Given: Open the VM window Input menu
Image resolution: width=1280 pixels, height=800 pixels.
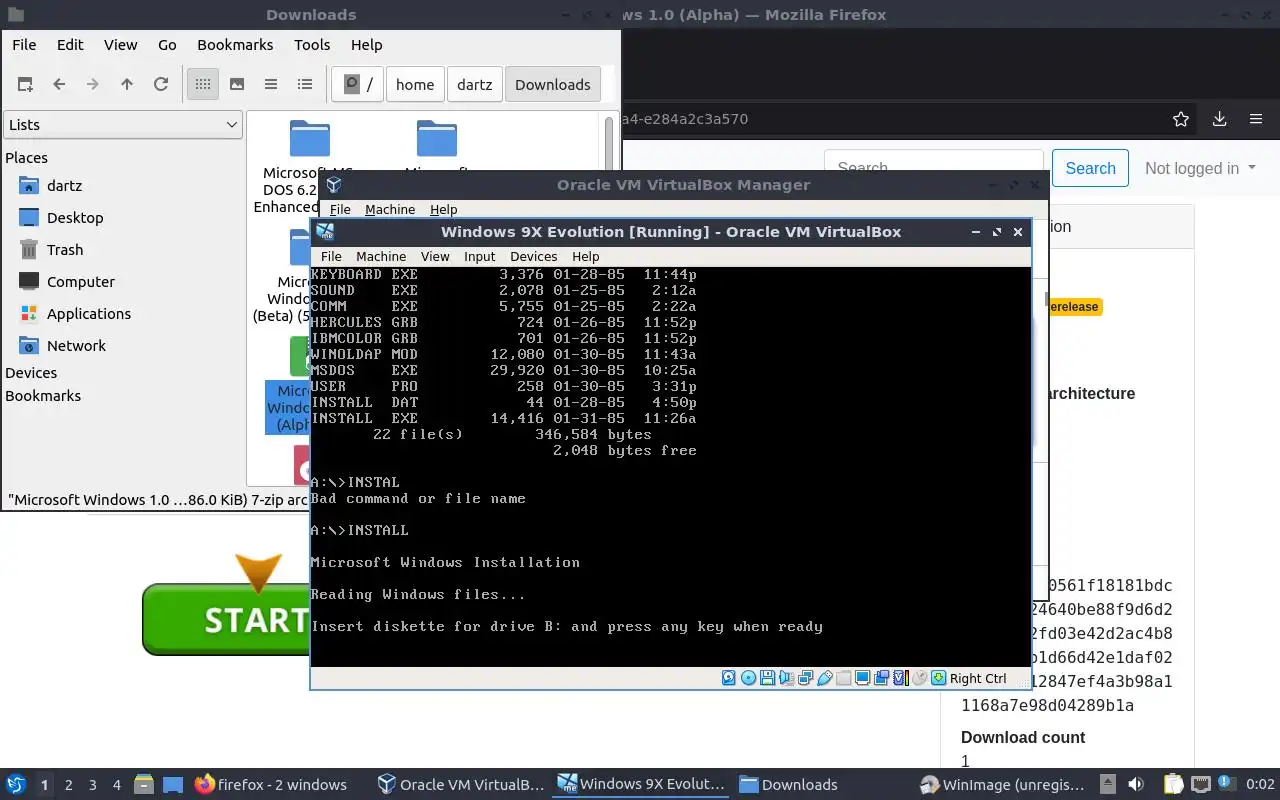Looking at the screenshot, I should (x=479, y=256).
